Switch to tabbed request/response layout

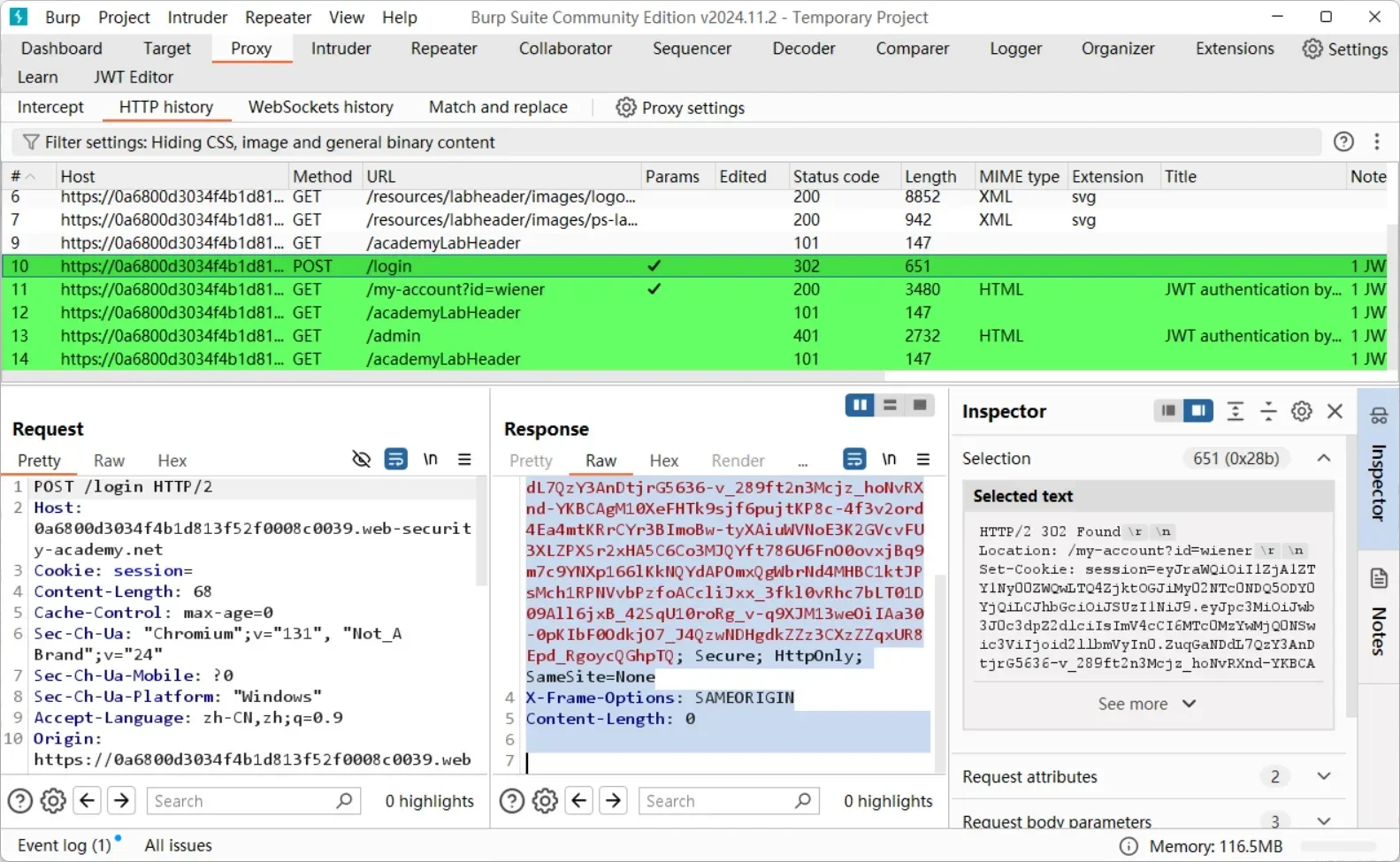click(x=921, y=405)
